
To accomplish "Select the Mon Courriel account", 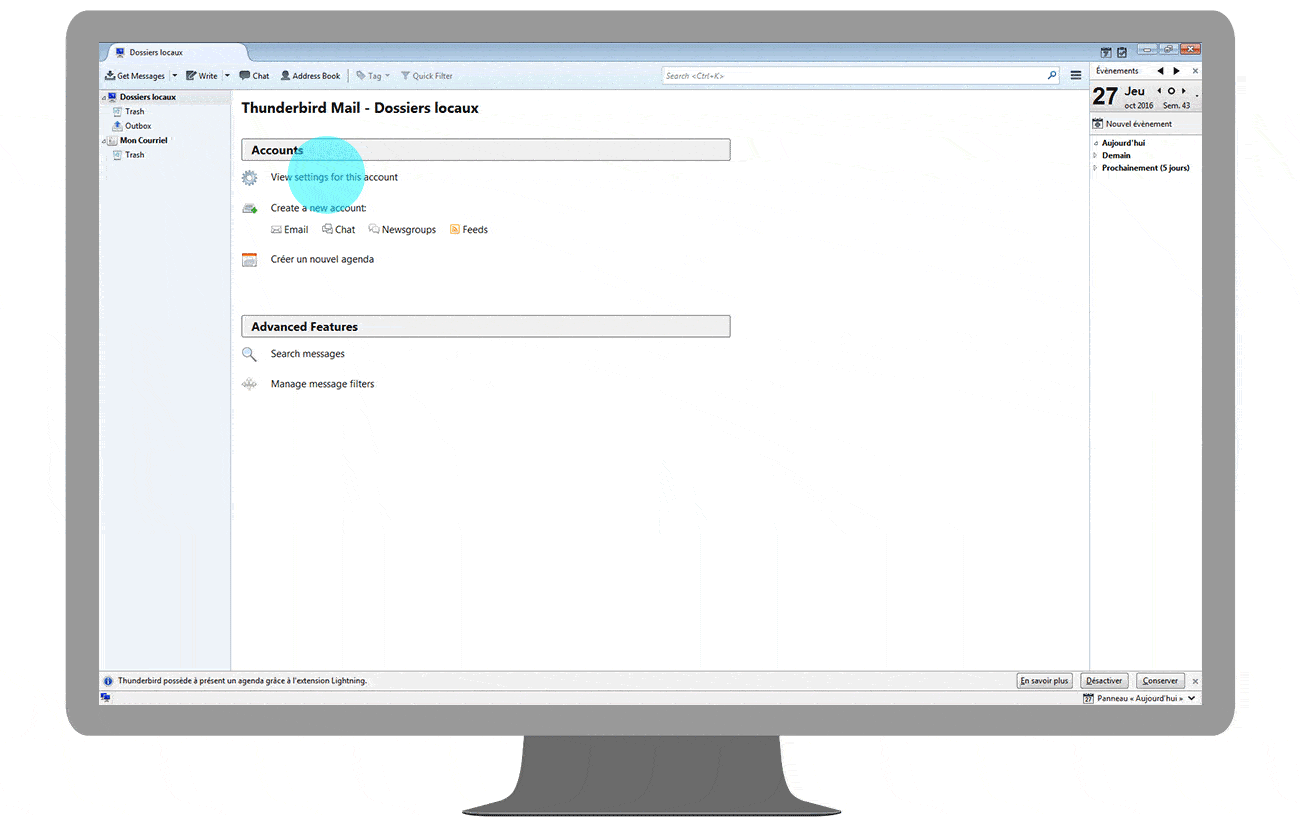I will pos(144,141).
